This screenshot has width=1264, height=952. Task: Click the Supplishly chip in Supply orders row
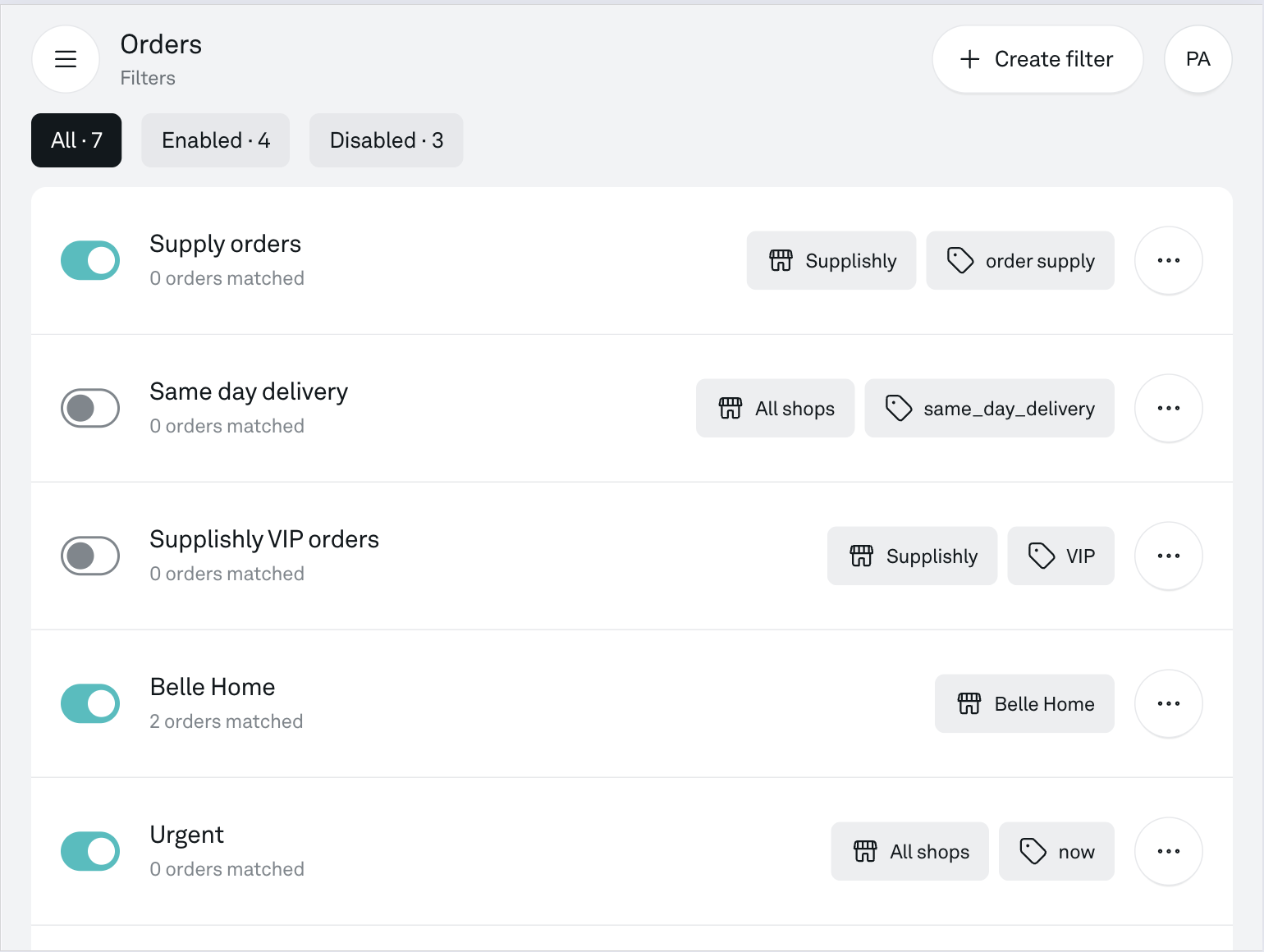831,260
